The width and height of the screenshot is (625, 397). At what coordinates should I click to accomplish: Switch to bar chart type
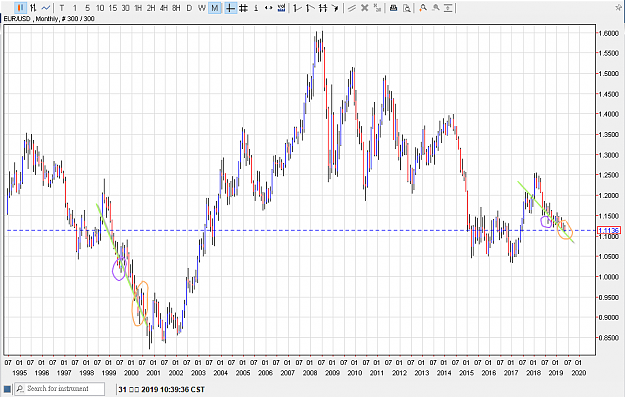pyautogui.click(x=33, y=8)
